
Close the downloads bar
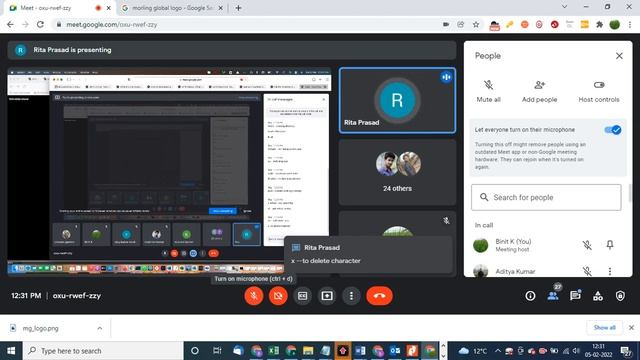(x=631, y=327)
